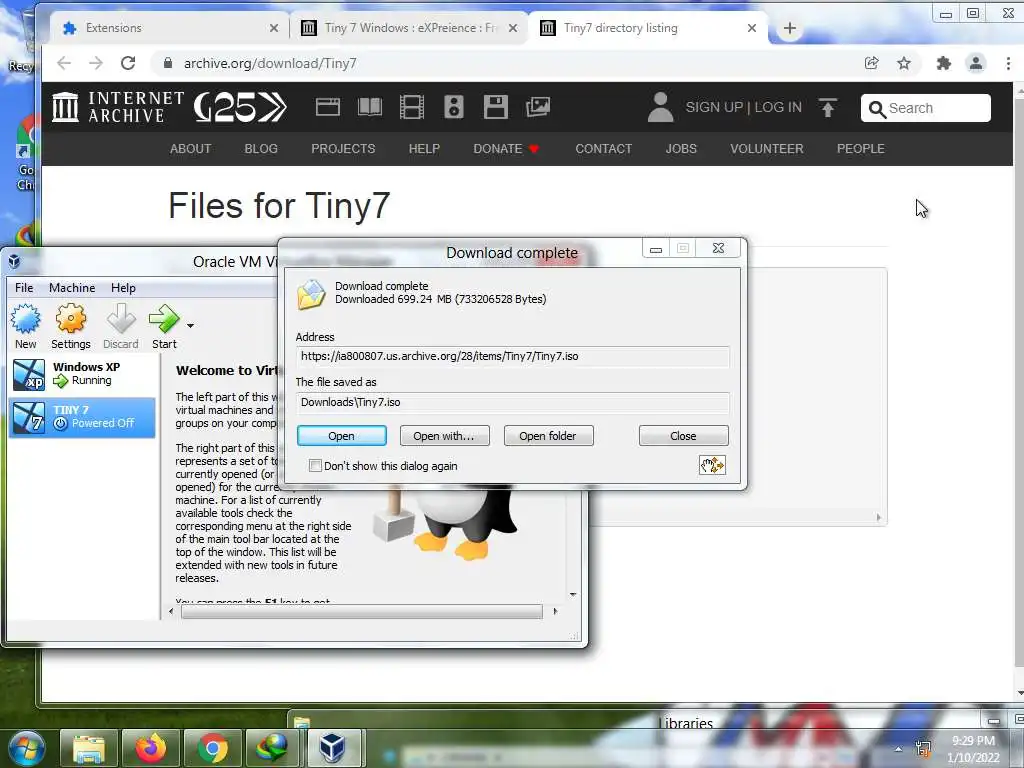Reload the archive.org page
Screen dimensions: 1024x768
point(128,63)
